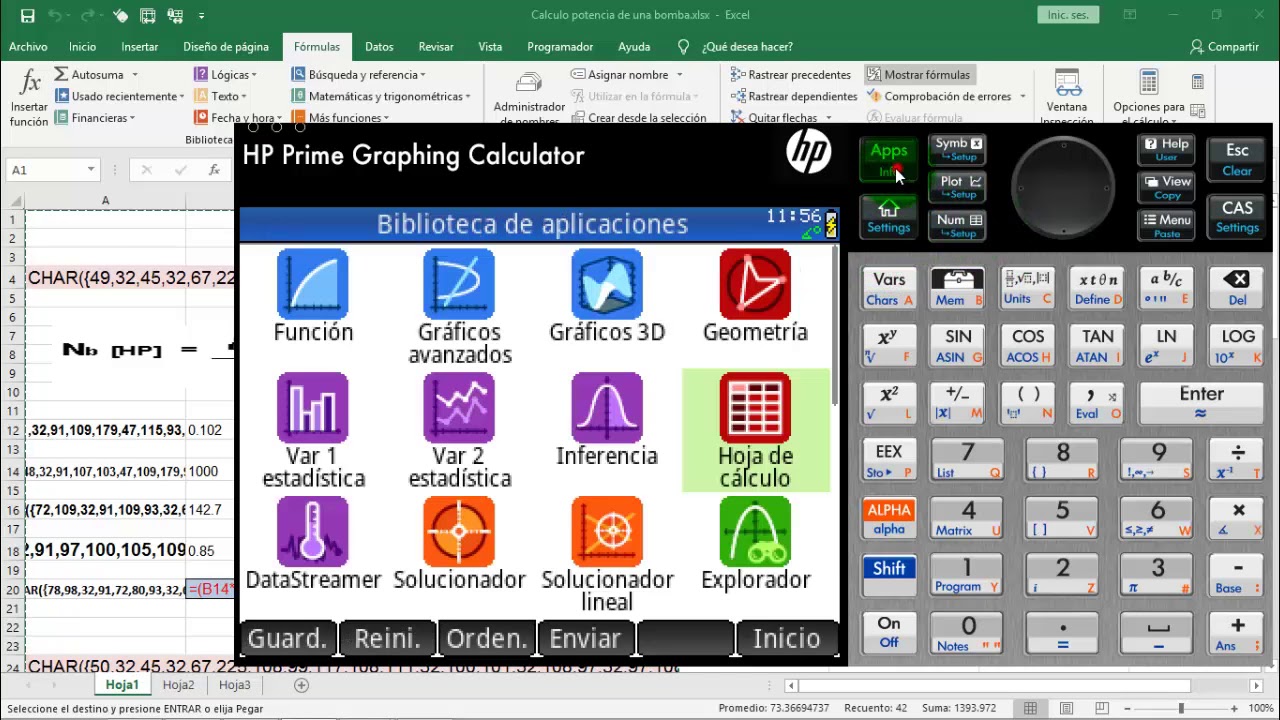Image resolution: width=1280 pixels, height=720 pixels.
Task: Open the Inferencia app
Action: pos(607,420)
